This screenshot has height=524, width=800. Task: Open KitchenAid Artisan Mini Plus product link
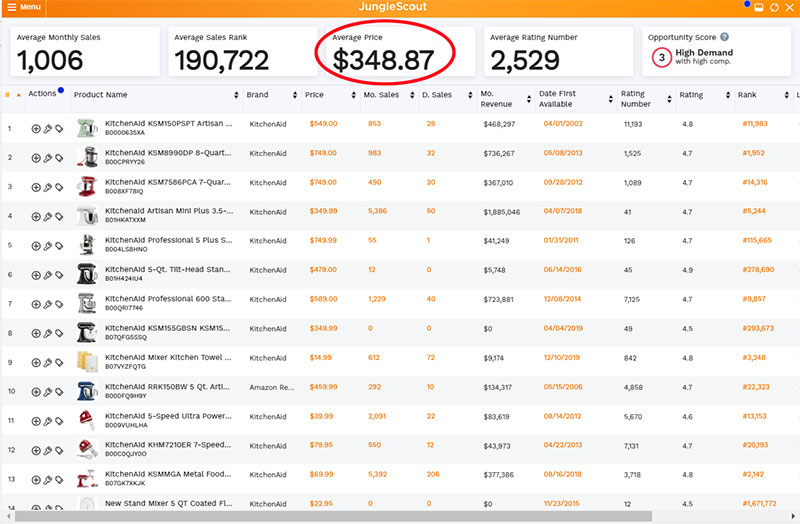click(x=168, y=211)
